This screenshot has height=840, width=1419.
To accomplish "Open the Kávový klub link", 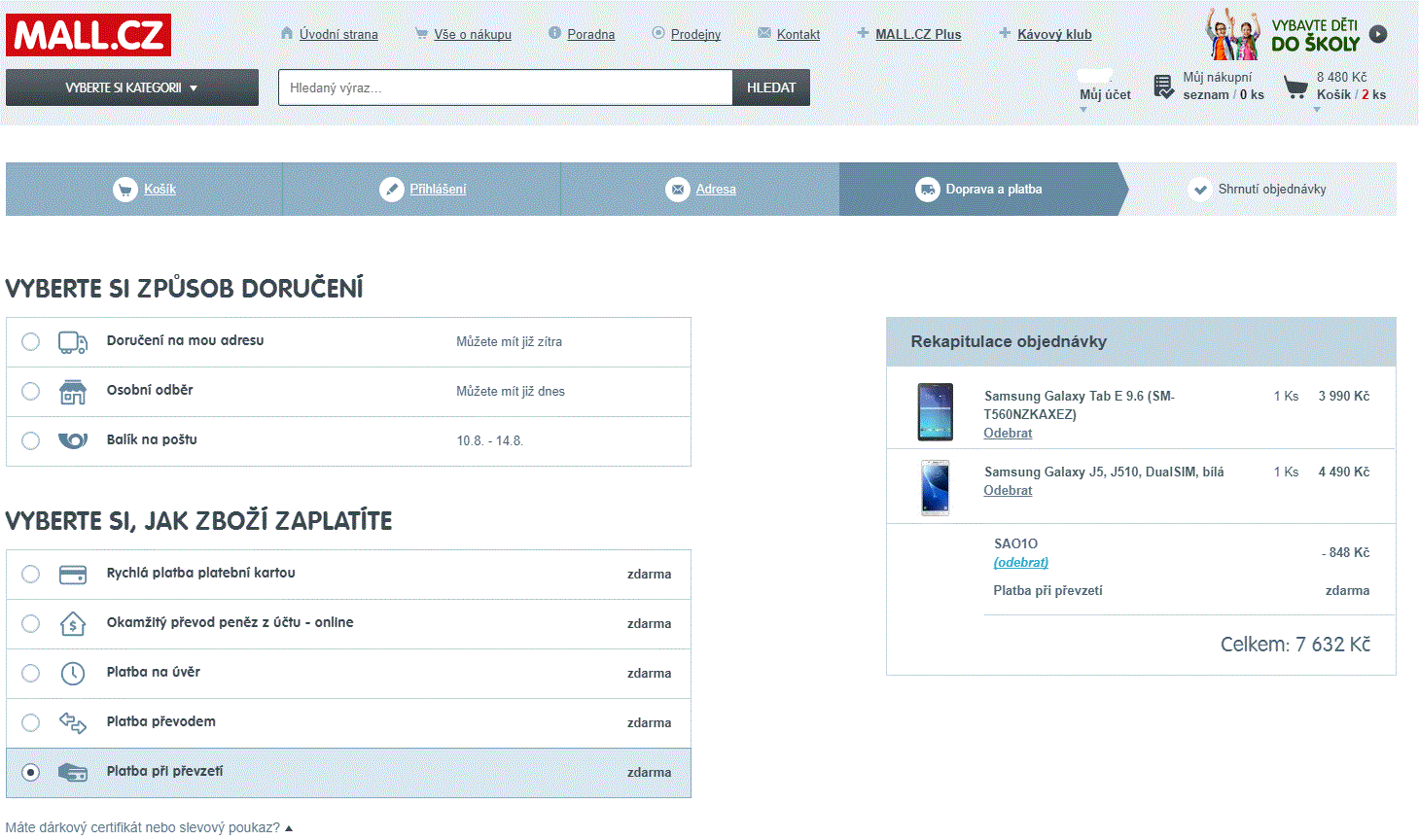I will pos(1054,34).
